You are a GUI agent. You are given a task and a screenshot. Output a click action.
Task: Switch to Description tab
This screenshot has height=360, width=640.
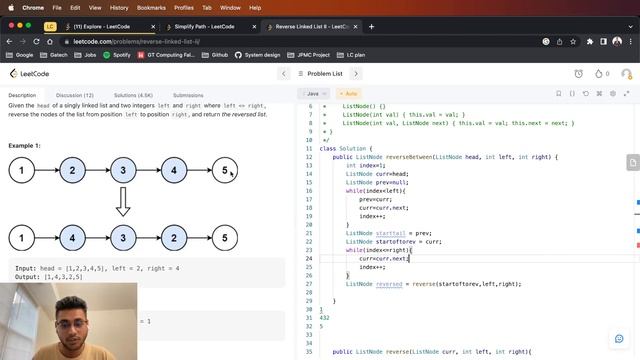click(22, 95)
